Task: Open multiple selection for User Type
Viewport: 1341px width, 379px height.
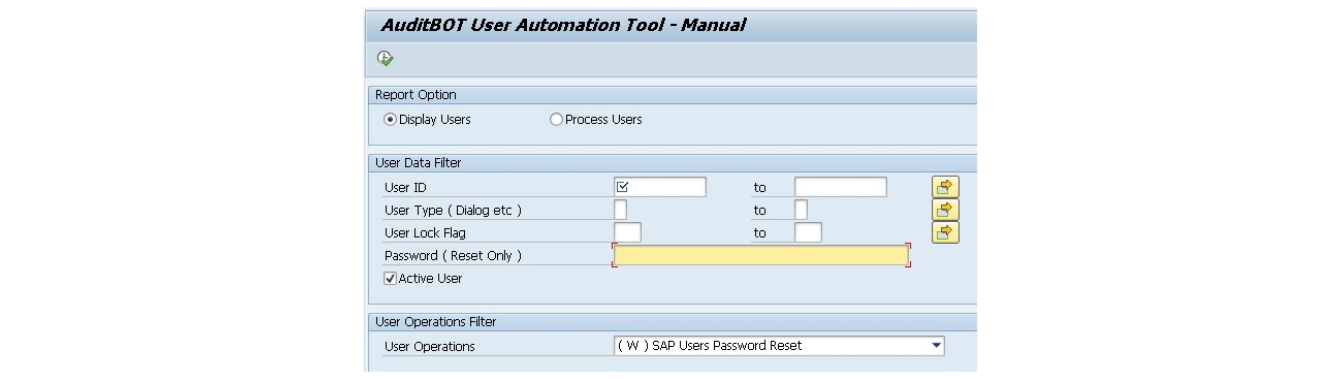Action: click(x=945, y=210)
